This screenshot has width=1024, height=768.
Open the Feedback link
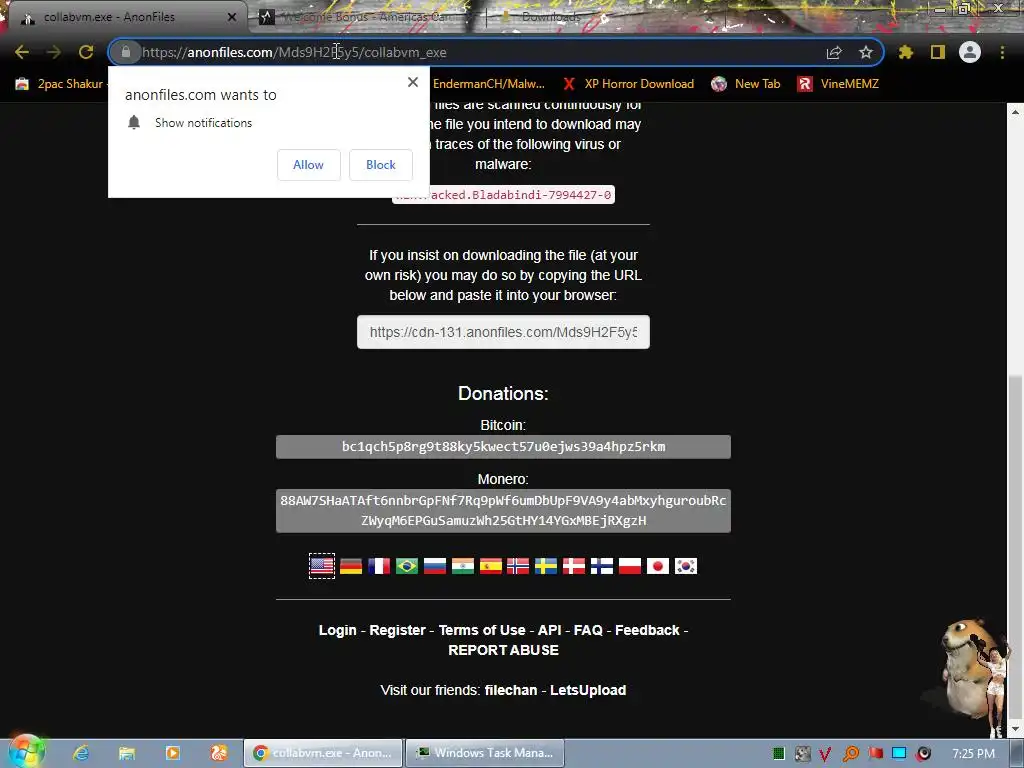click(647, 630)
